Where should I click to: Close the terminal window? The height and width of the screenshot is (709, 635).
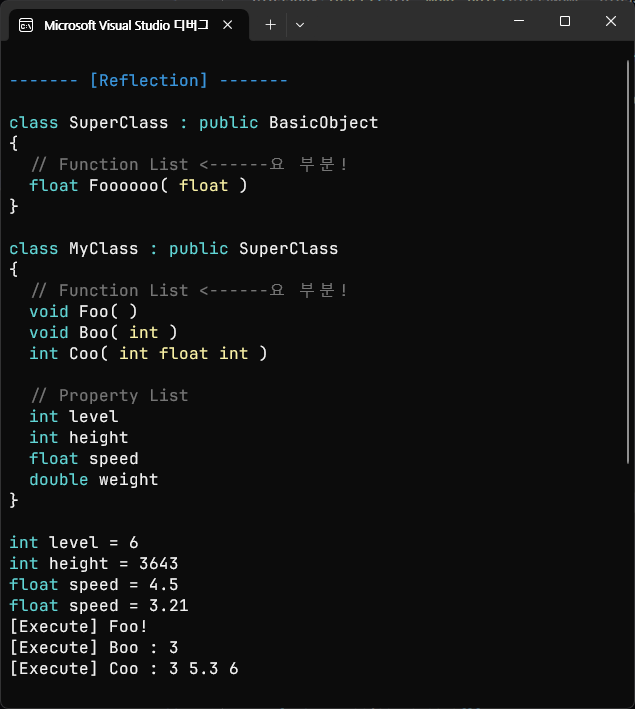click(611, 21)
